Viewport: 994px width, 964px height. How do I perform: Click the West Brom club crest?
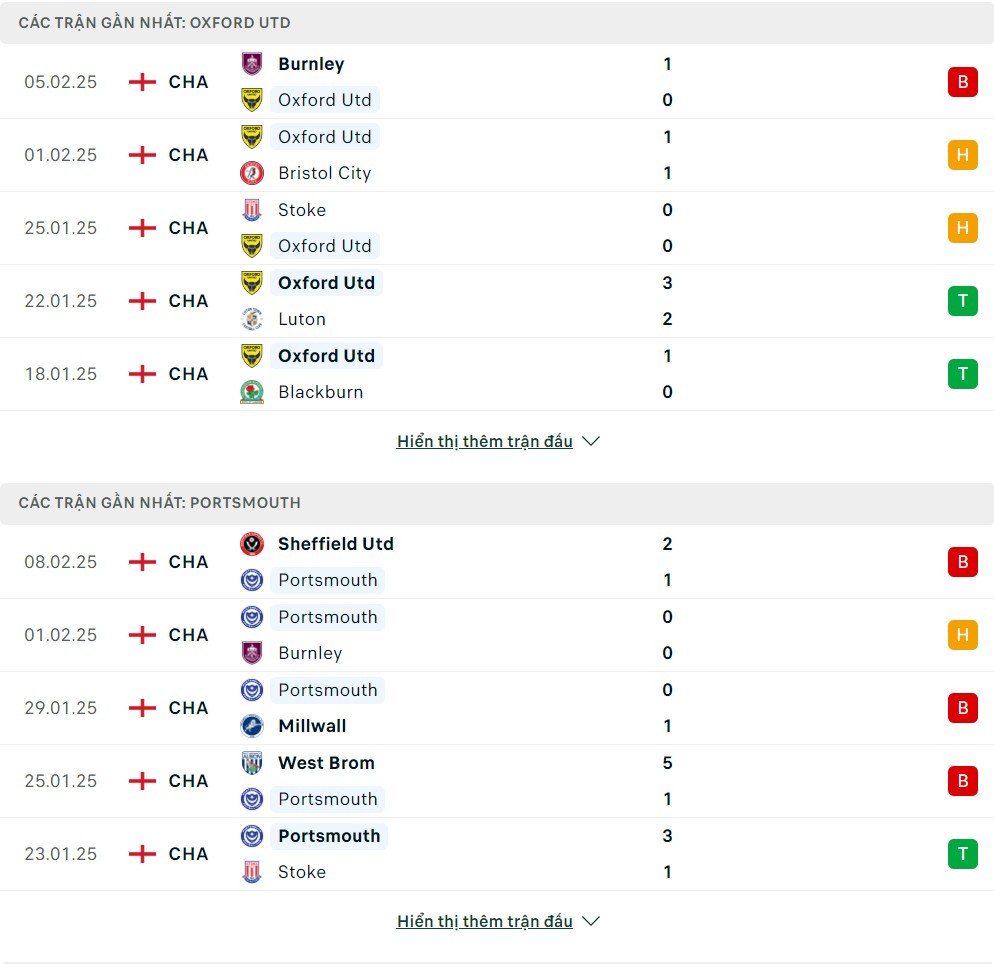coord(252,762)
